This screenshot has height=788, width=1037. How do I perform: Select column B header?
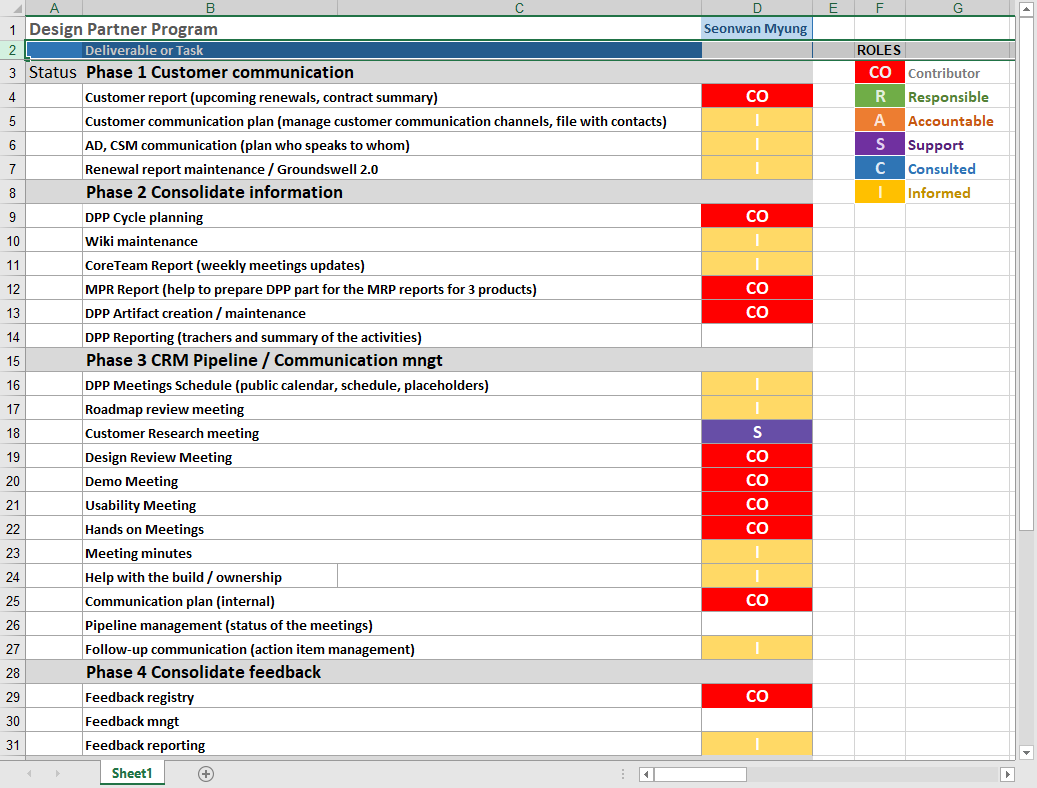[210, 8]
